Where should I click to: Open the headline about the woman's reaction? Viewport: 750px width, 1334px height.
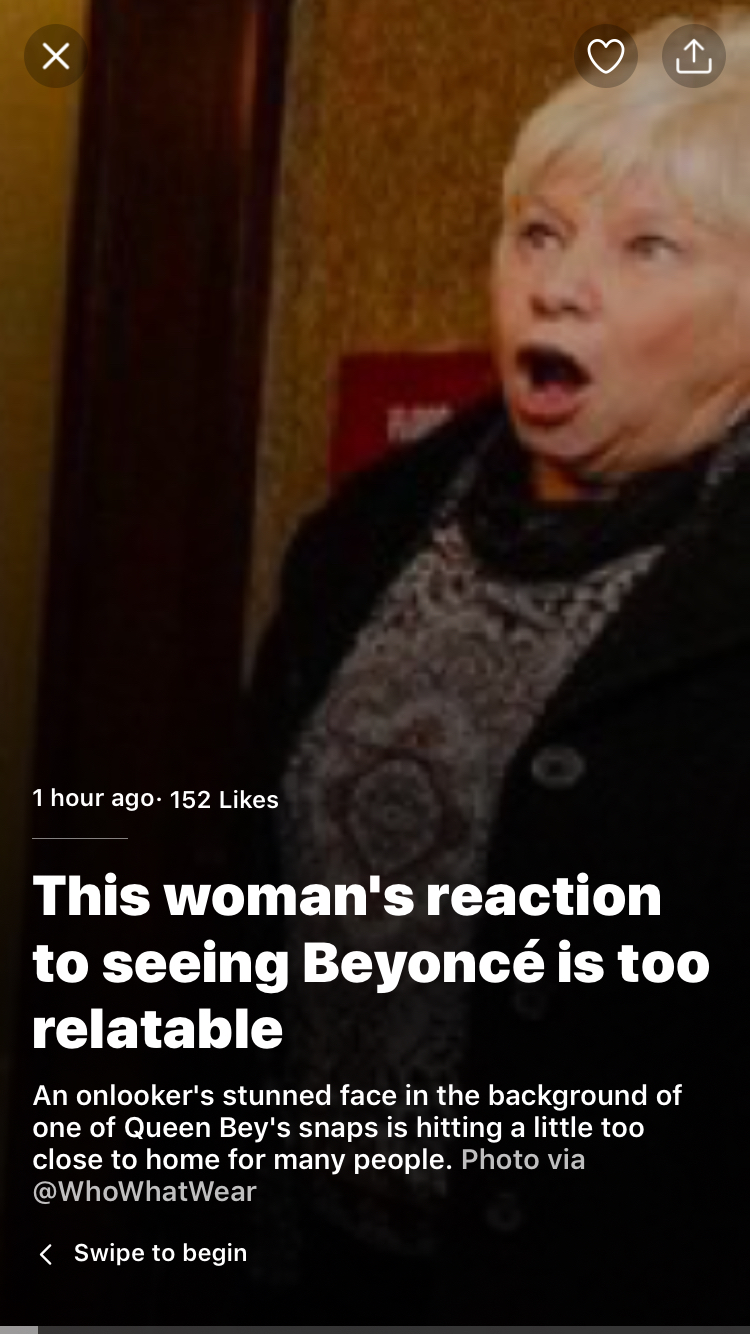tap(371, 962)
